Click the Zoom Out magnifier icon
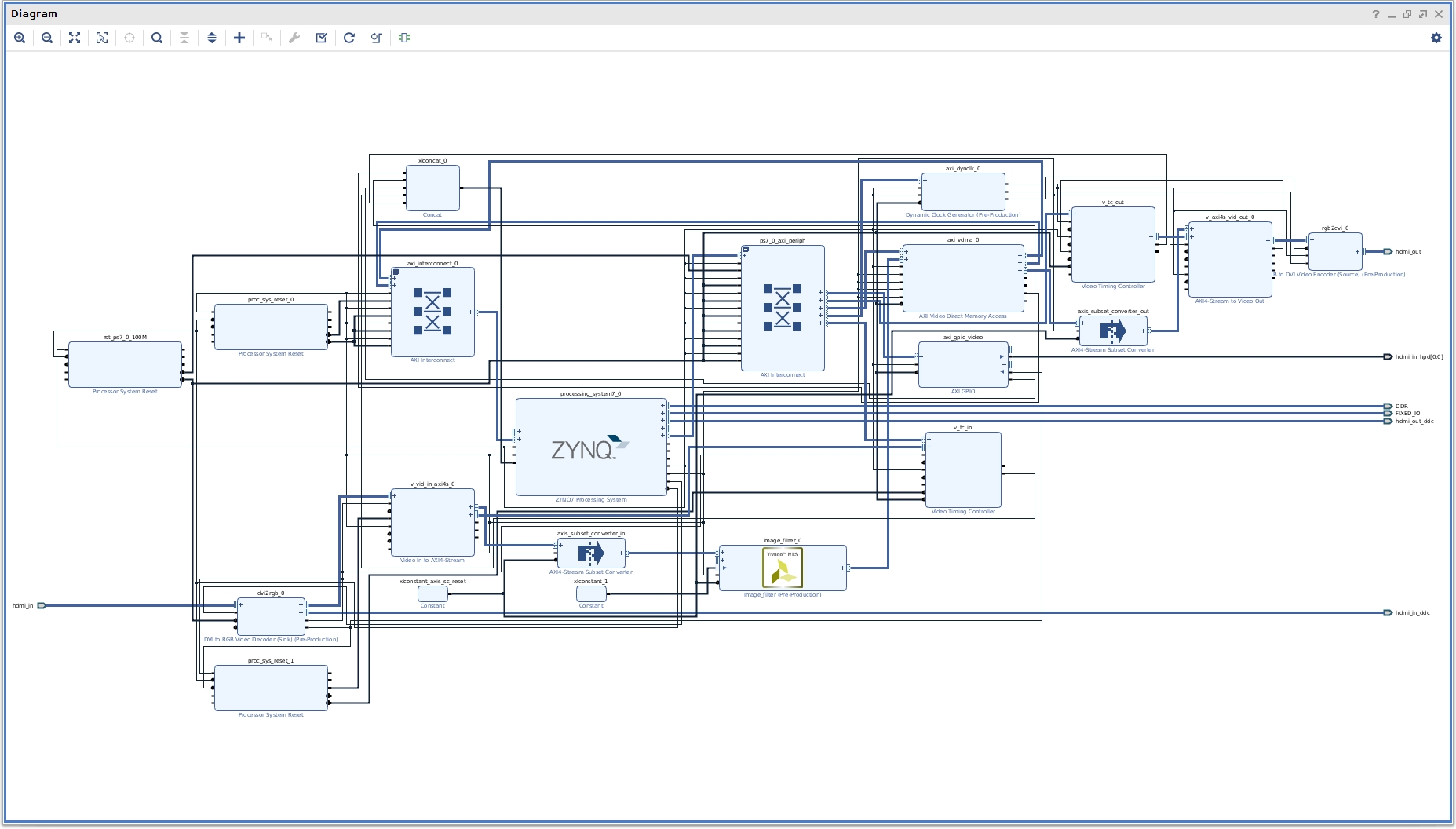This screenshot has height=829, width=1456. tap(47, 38)
